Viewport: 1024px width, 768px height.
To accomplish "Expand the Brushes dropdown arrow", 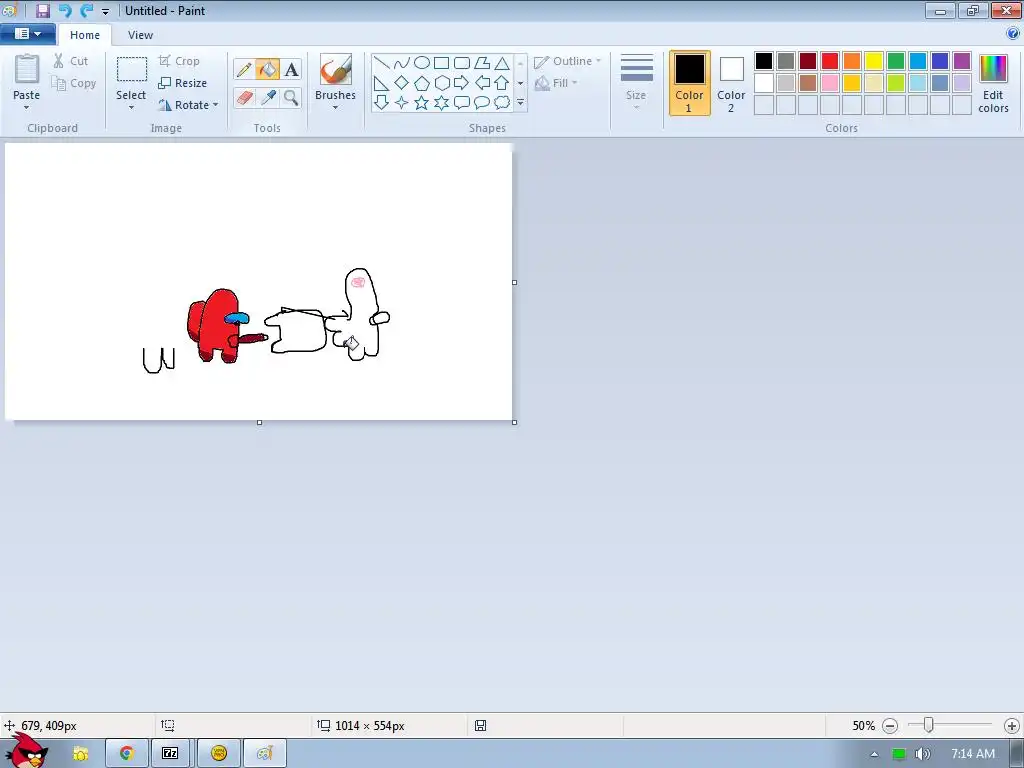I will pos(336,107).
